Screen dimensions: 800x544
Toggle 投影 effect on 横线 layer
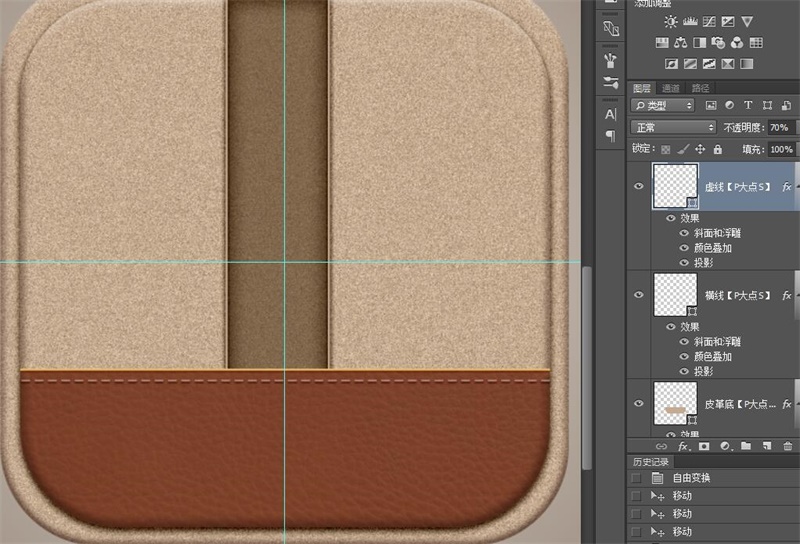684,372
